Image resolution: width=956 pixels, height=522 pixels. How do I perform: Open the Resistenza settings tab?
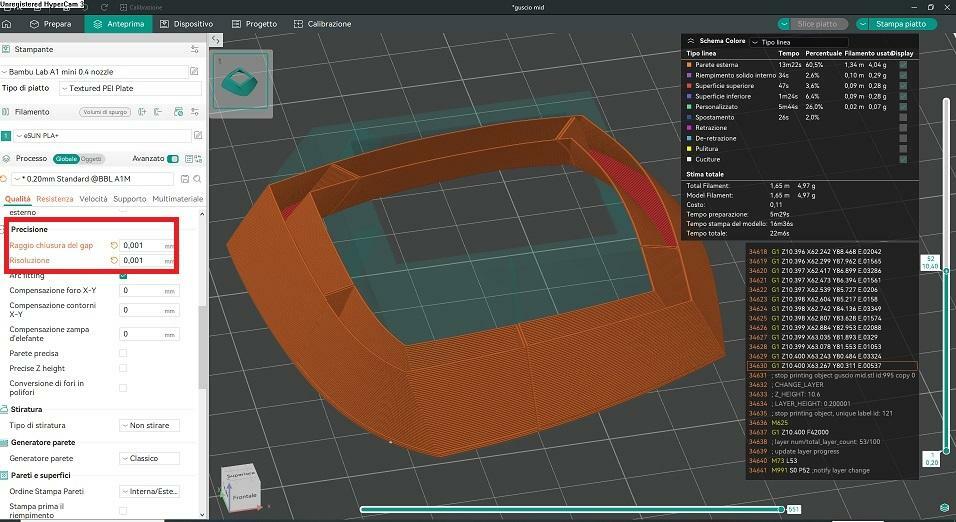(55, 199)
